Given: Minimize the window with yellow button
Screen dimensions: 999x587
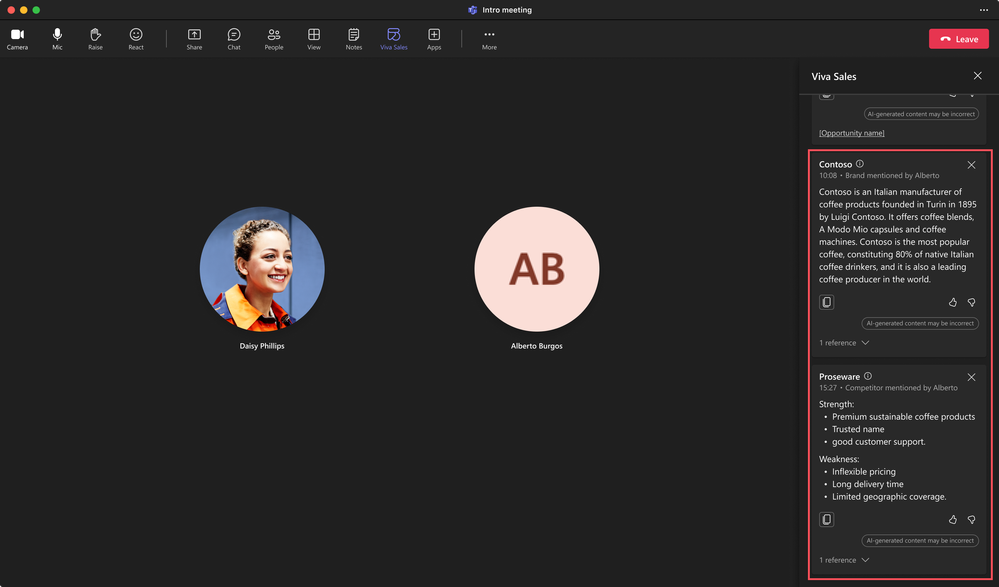Looking at the screenshot, I should tap(24, 10).
